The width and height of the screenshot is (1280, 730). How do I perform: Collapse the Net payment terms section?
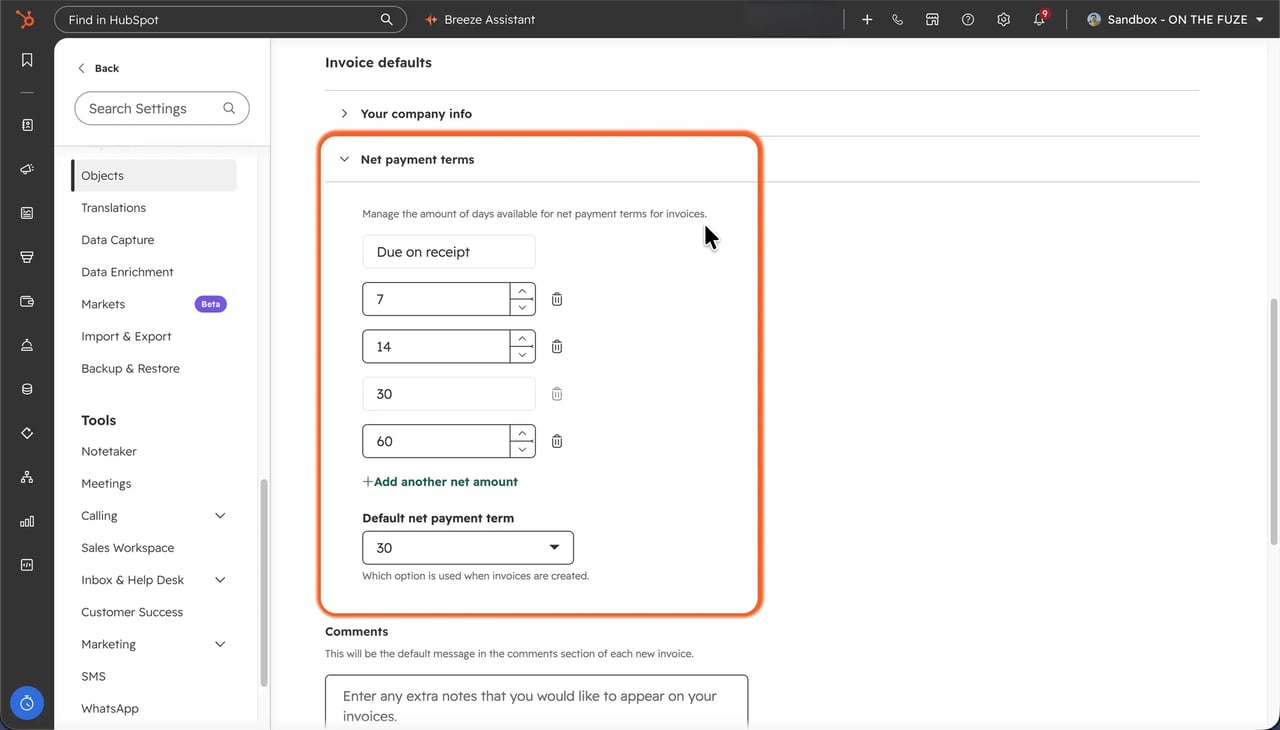click(344, 159)
